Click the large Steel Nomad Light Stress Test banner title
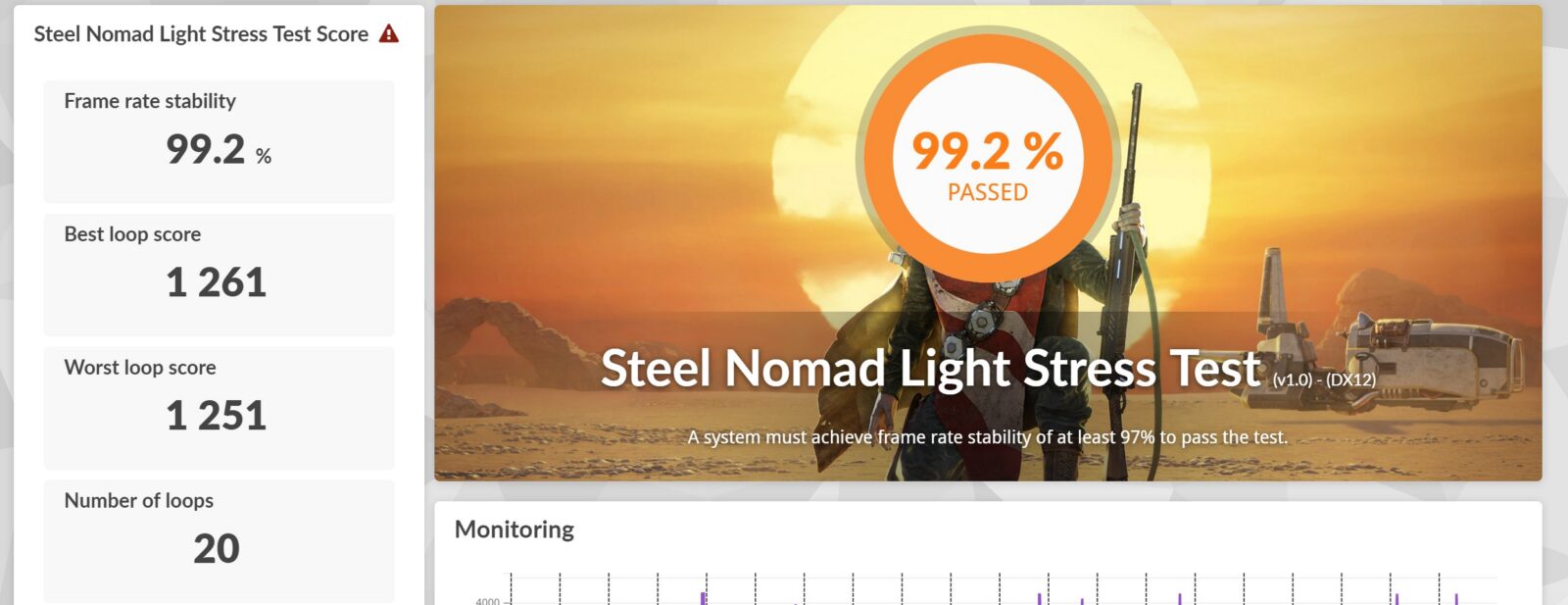The width and height of the screenshot is (1568, 605). [x=930, y=369]
